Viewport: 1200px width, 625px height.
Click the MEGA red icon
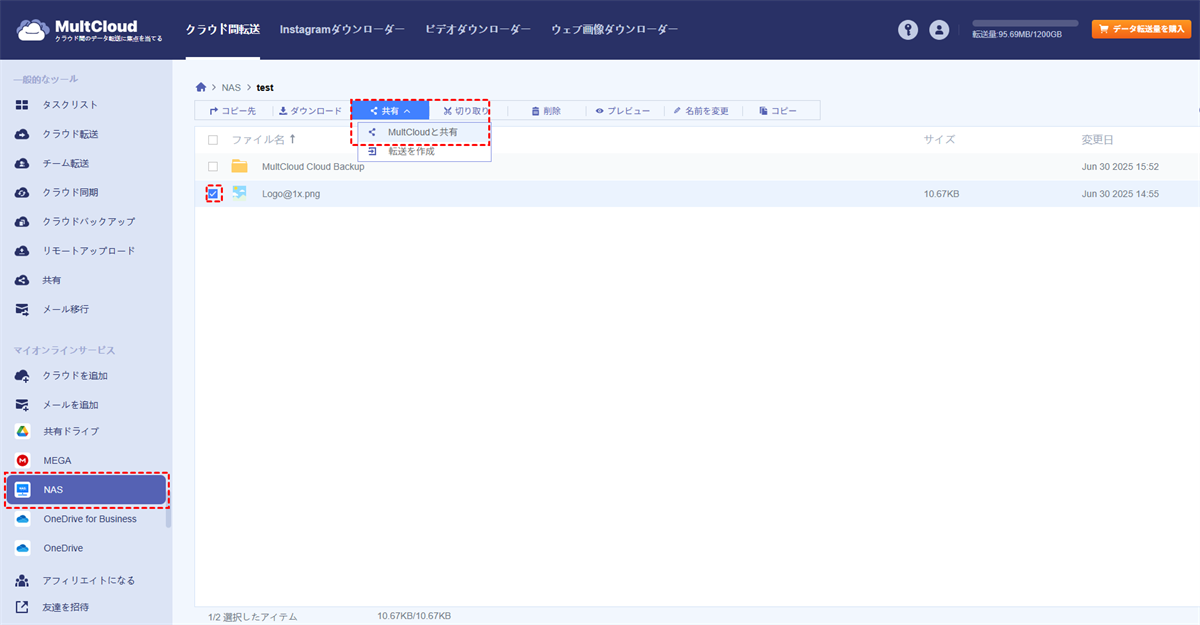[22, 460]
